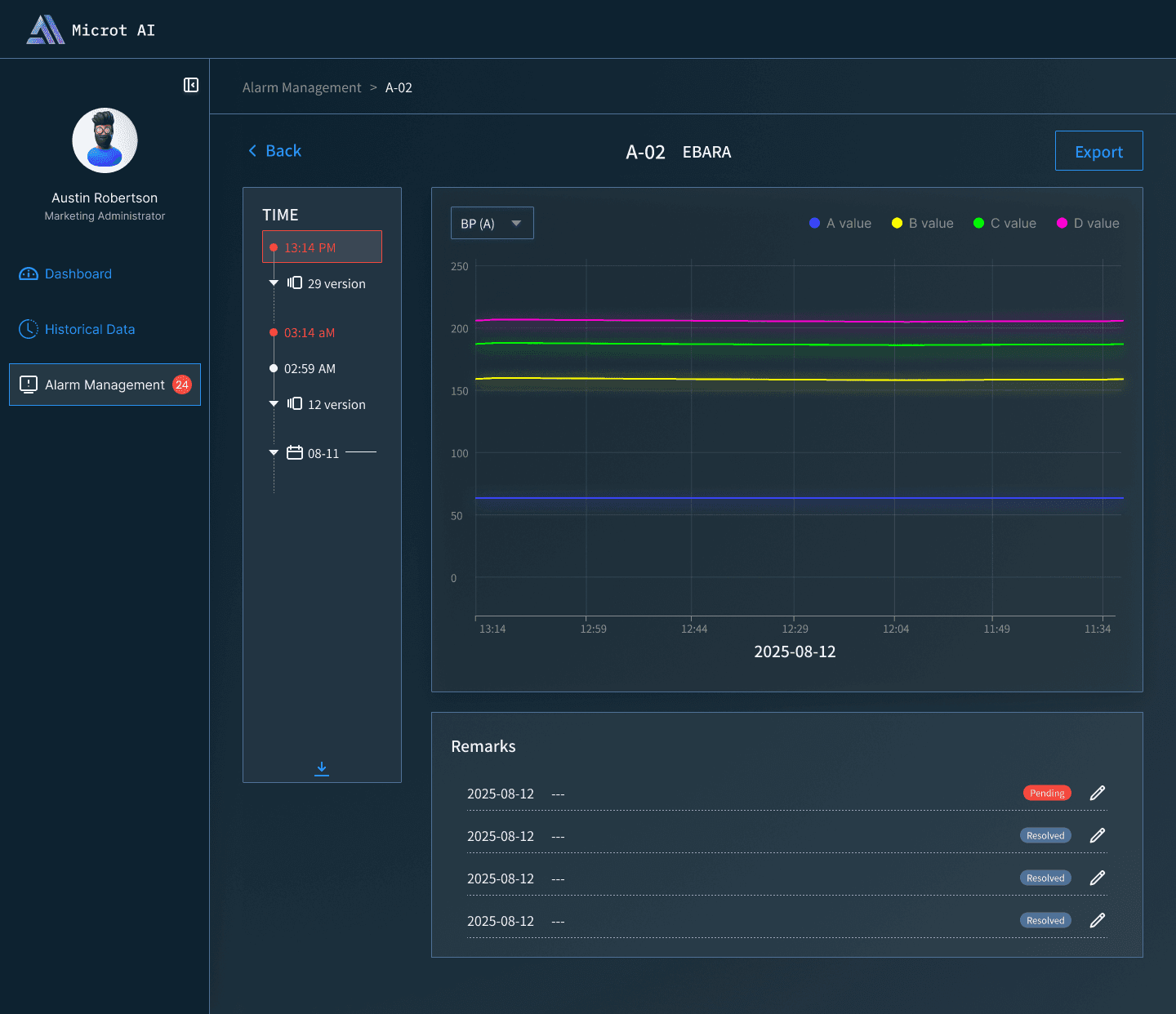
Task: Toggle A value legend series
Action: click(840, 223)
